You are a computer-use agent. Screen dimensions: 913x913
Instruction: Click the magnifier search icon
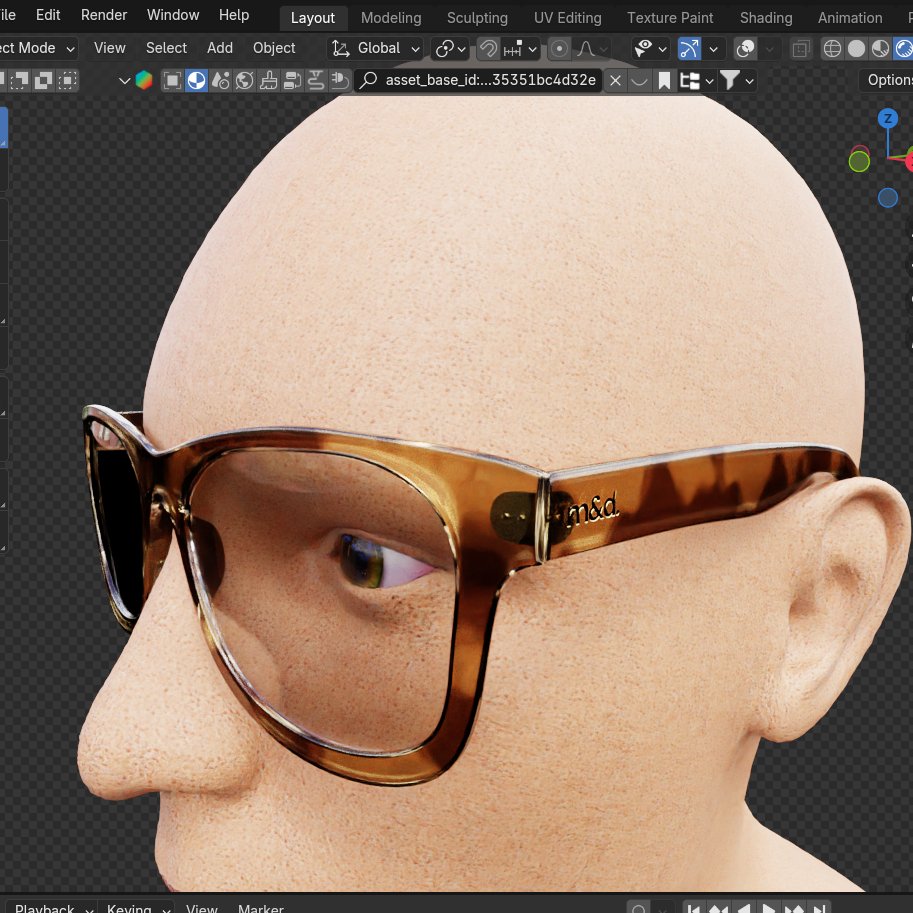point(368,80)
